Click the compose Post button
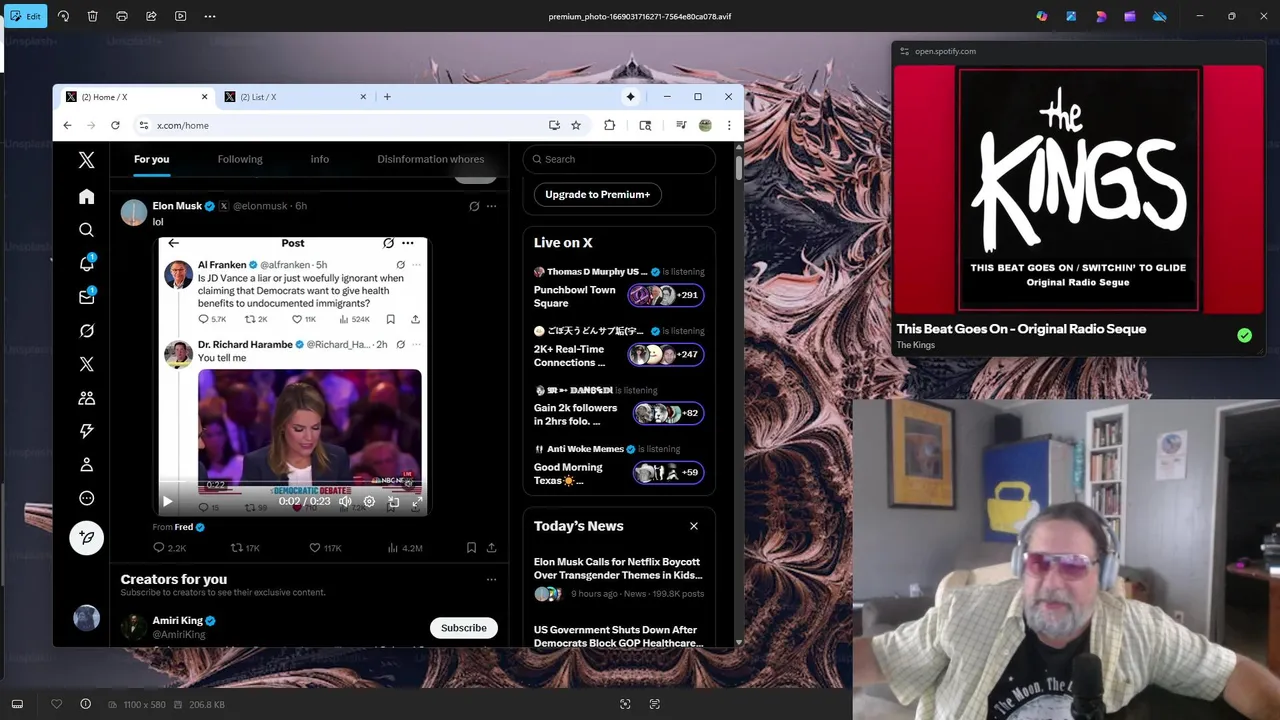The image size is (1280, 720). click(87, 538)
